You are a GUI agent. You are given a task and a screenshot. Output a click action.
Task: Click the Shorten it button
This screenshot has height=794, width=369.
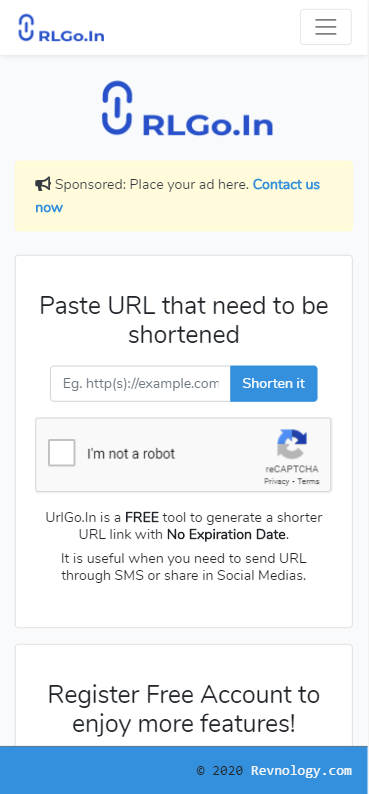pos(274,384)
